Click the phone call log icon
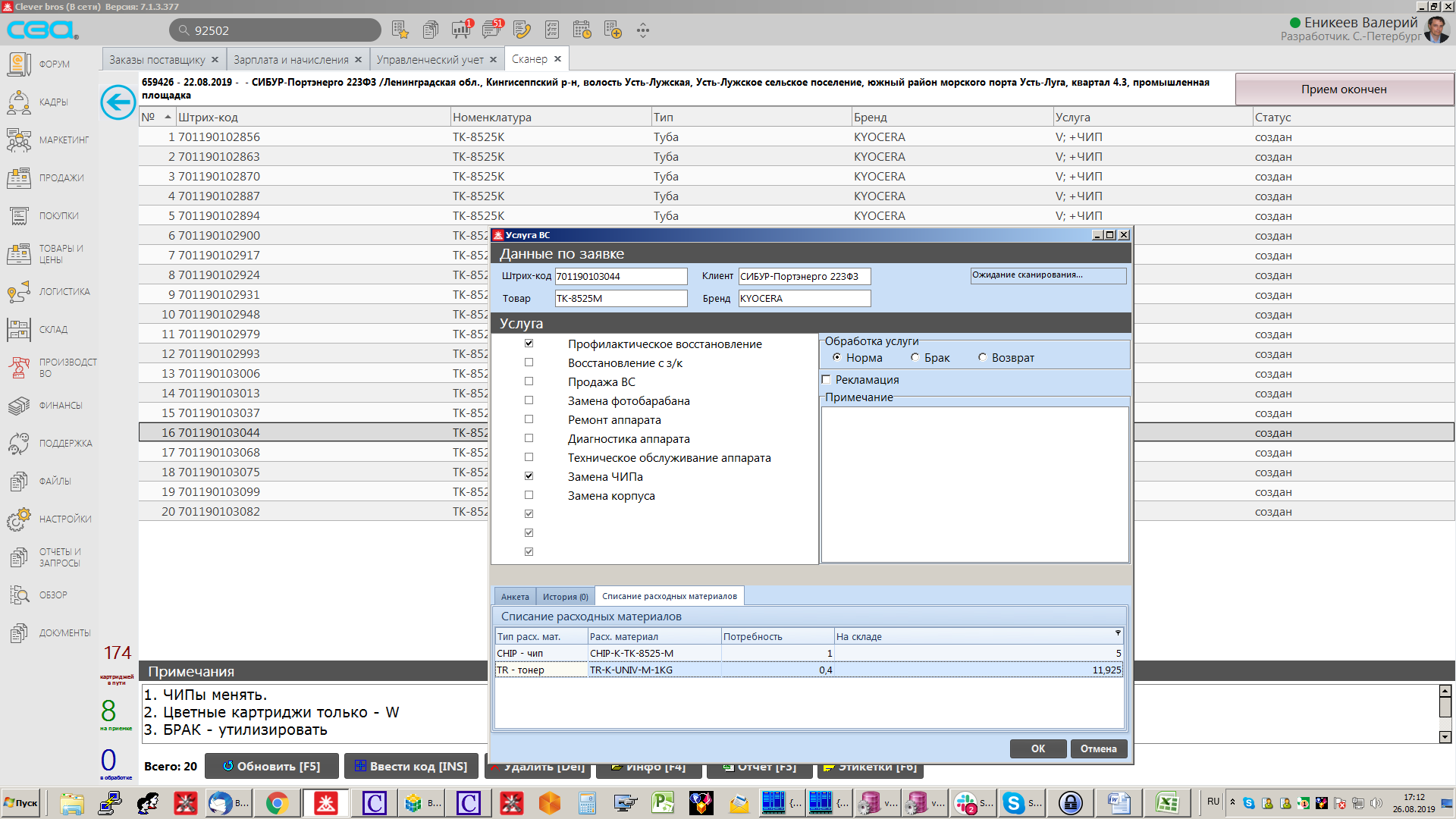Viewport: 1456px width, 819px height. [521, 30]
